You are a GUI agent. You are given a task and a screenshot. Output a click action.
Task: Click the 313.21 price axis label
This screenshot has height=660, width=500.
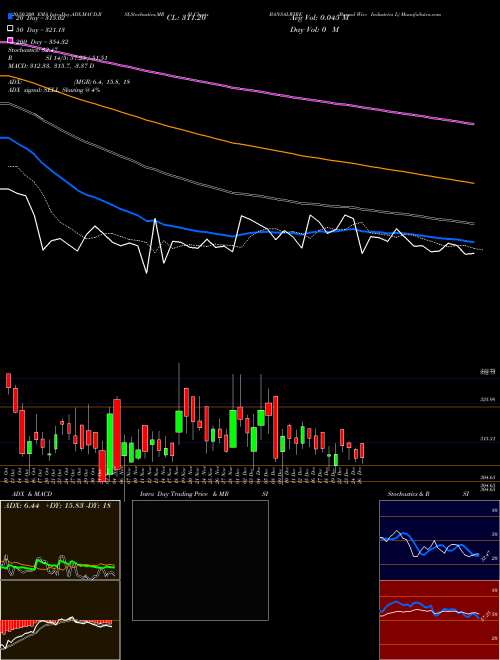pos(488,439)
